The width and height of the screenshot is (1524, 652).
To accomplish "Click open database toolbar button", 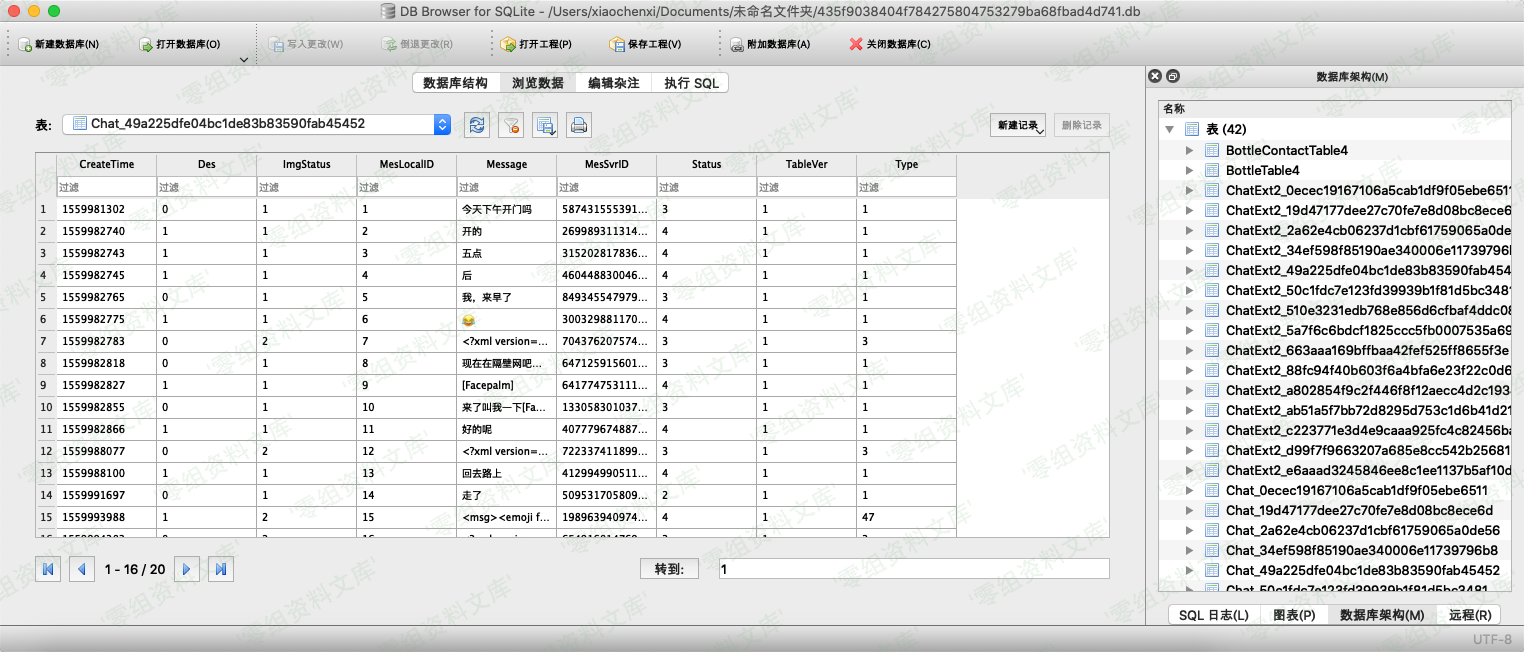I will click(180, 44).
